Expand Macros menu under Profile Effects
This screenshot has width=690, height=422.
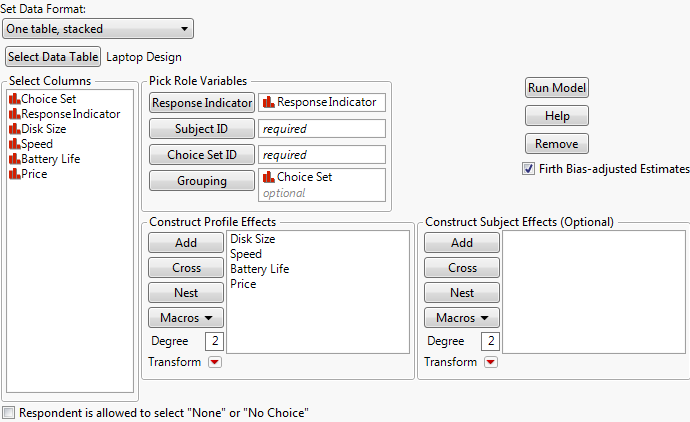click(174, 318)
